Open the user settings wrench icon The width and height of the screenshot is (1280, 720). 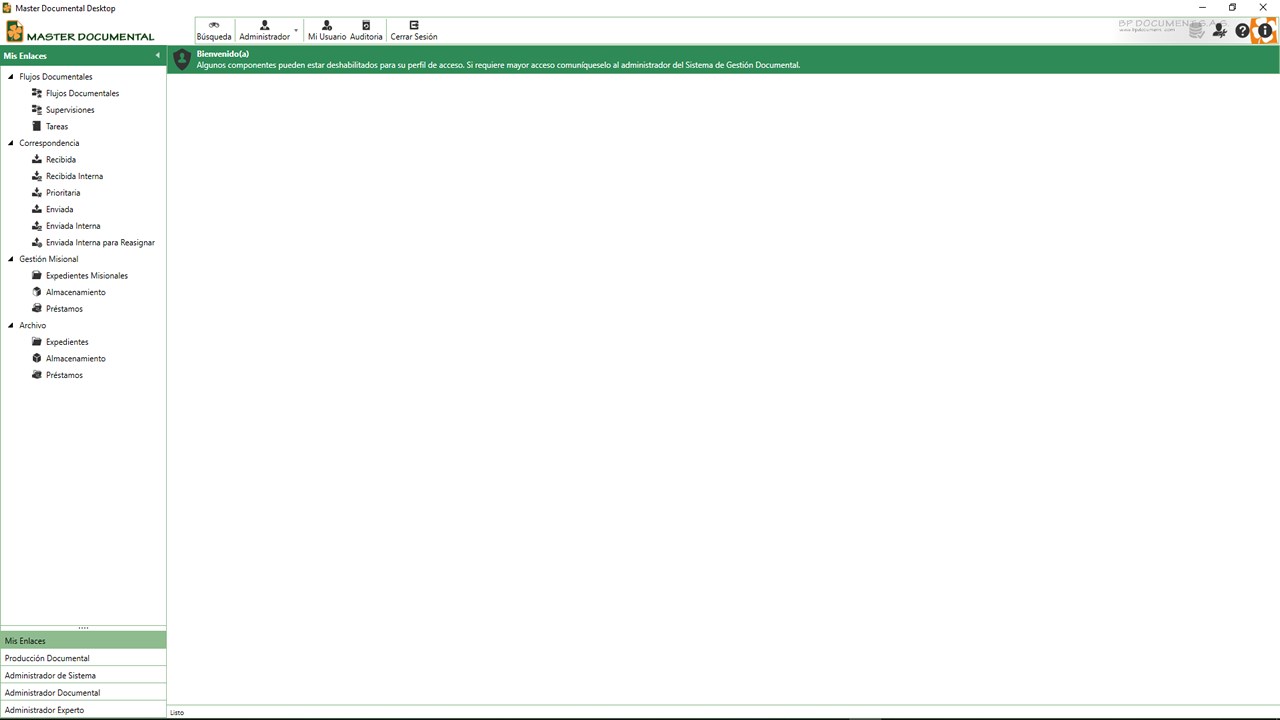[1220, 31]
